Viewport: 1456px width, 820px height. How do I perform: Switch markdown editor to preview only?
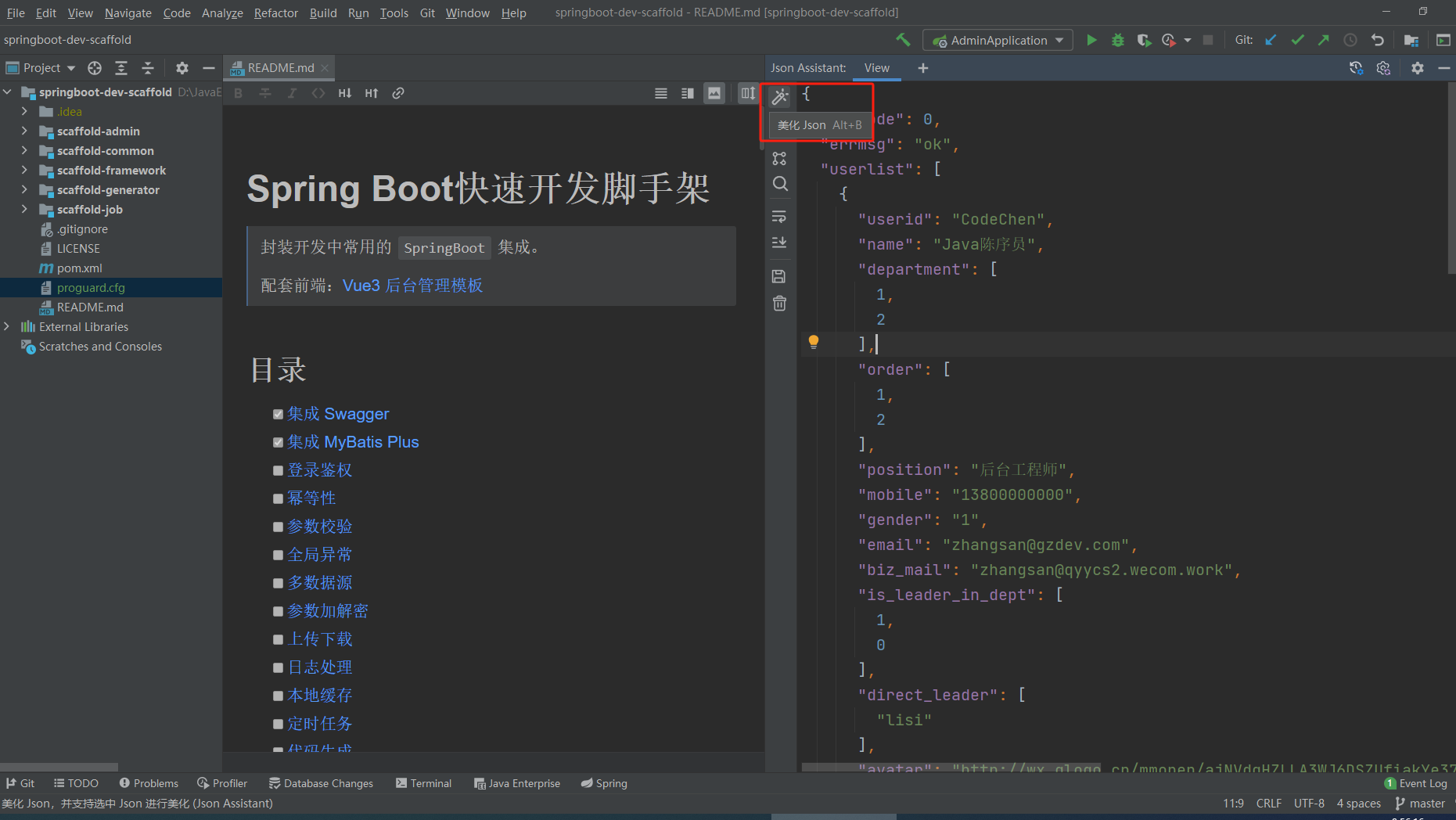coord(714,93)
